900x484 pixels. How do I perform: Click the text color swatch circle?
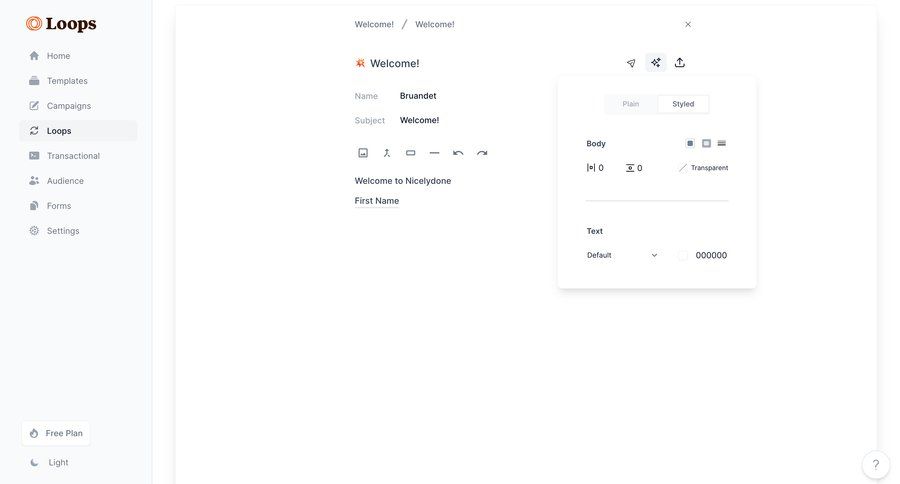pyautogui.click(x=682, y=255)
